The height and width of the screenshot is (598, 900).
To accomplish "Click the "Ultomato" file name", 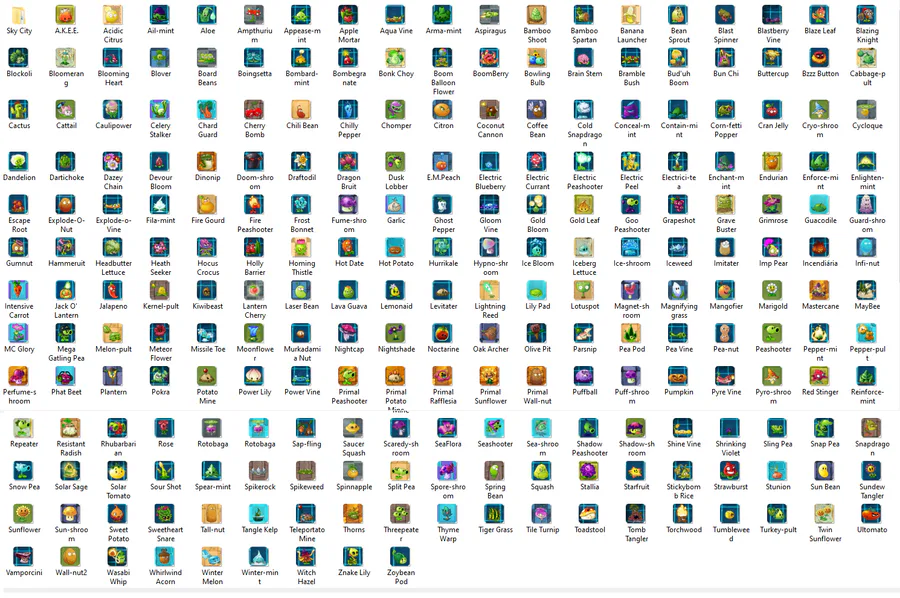I will tap(872, 530).
